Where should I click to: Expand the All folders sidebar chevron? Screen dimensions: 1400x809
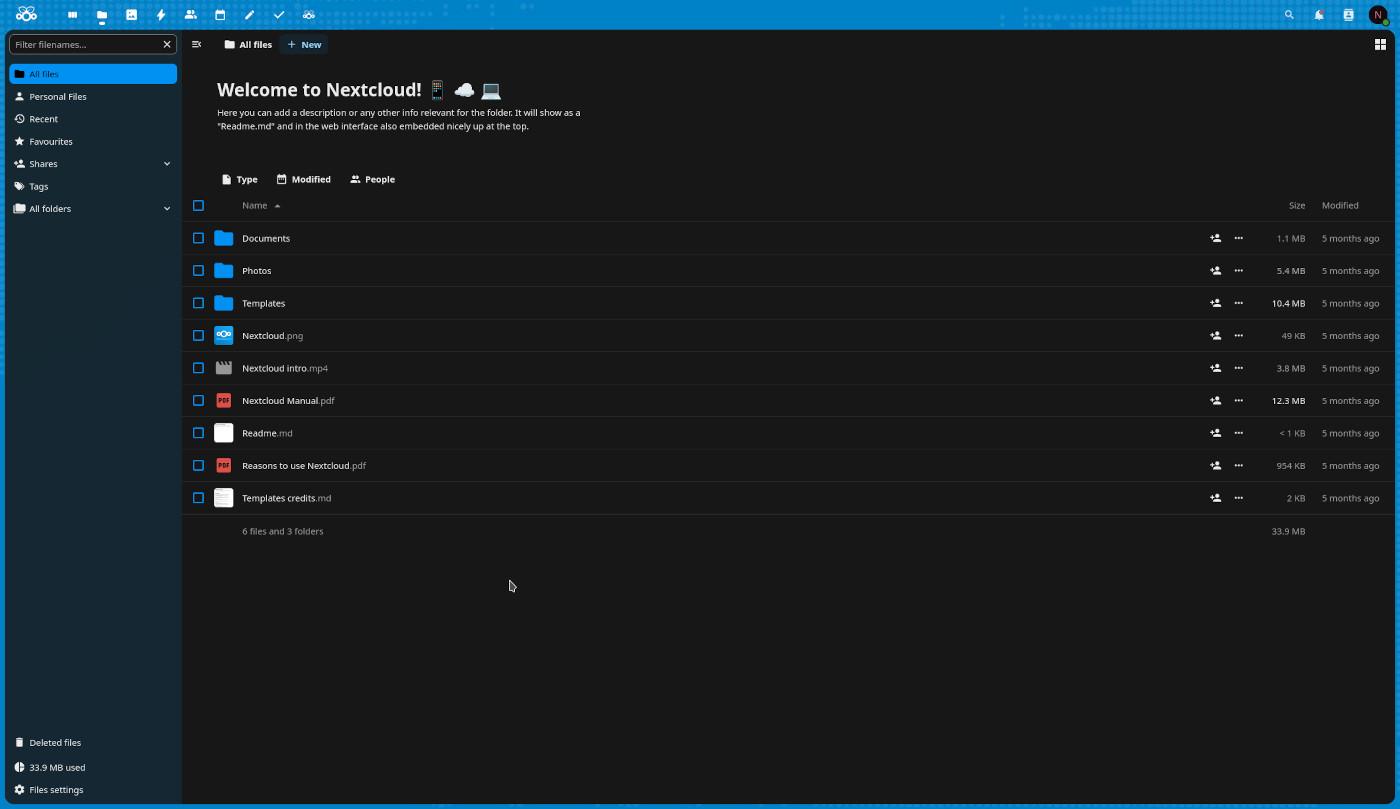[x=167, y=209]
